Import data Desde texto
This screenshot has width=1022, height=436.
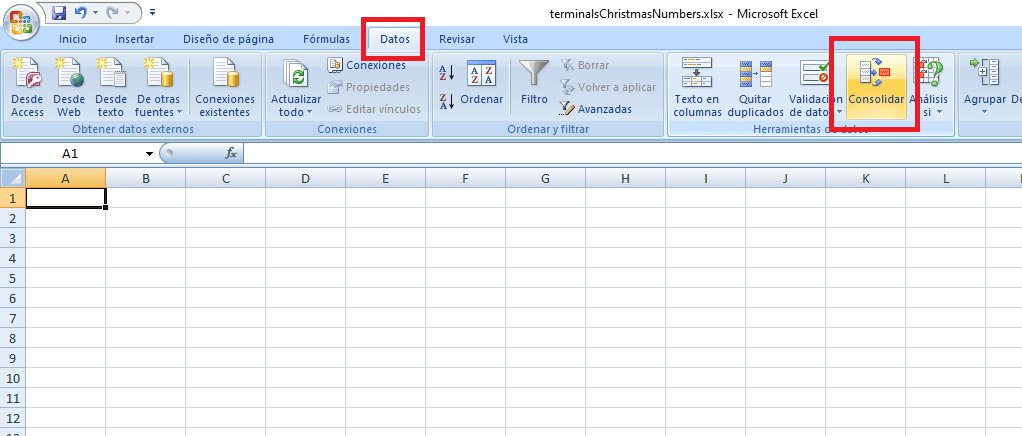pos(111,87)
